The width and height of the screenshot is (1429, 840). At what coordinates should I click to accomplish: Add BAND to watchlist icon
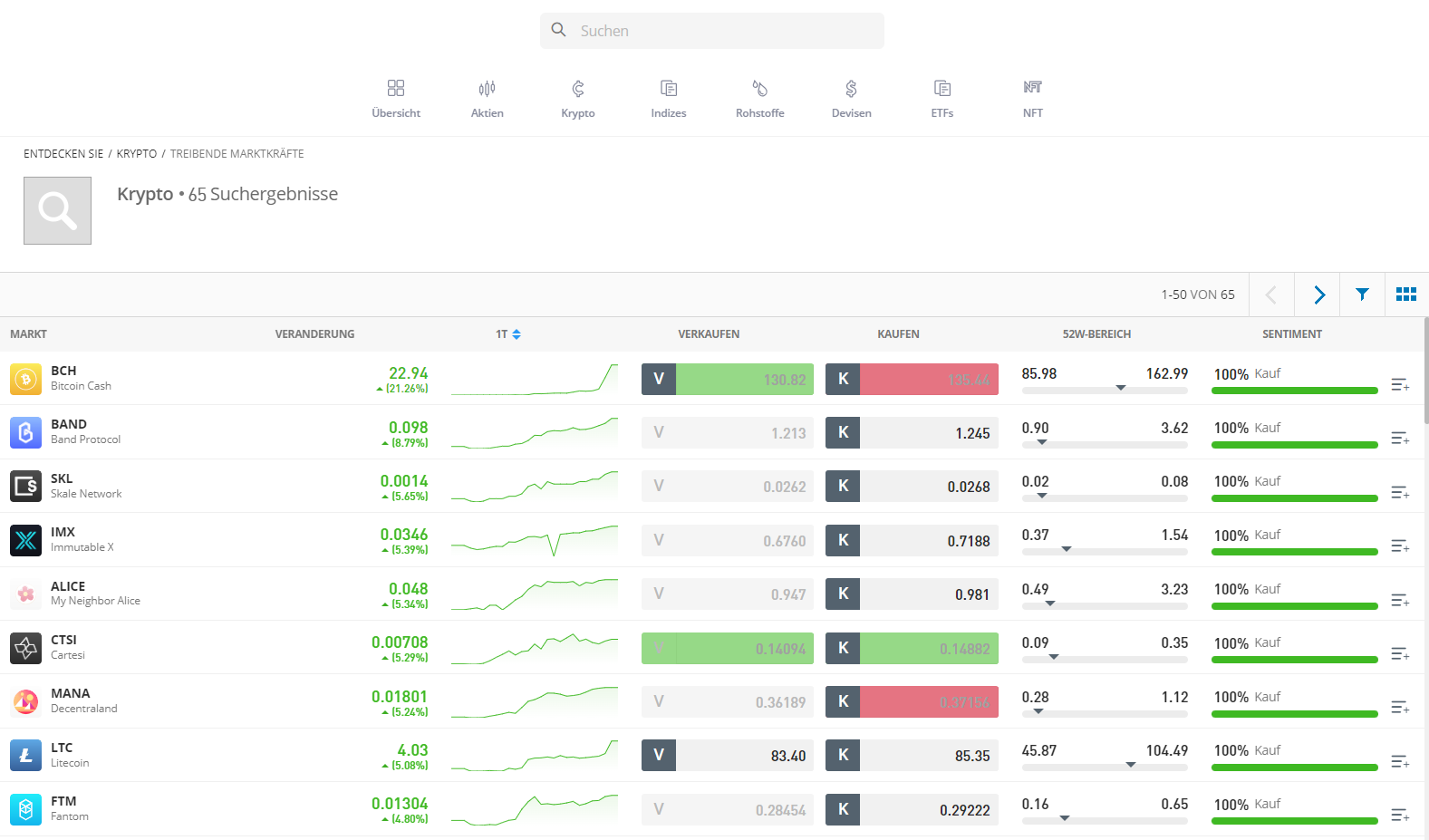pos(1400,439)
